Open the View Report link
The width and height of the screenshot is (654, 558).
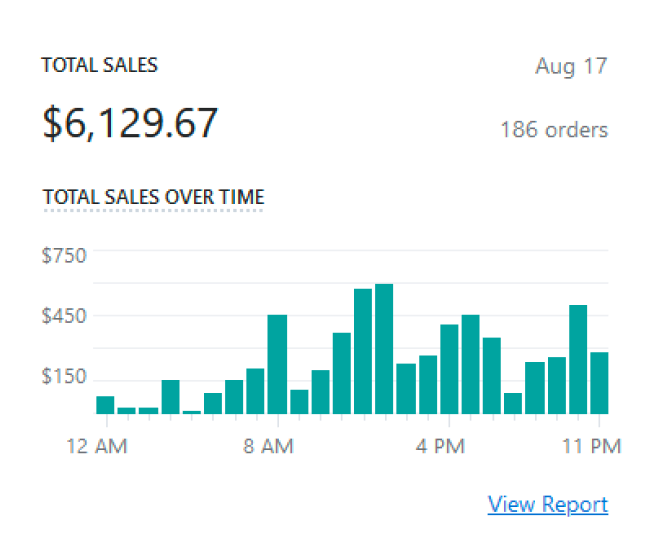pyautogui.click(x=547, y=504)
